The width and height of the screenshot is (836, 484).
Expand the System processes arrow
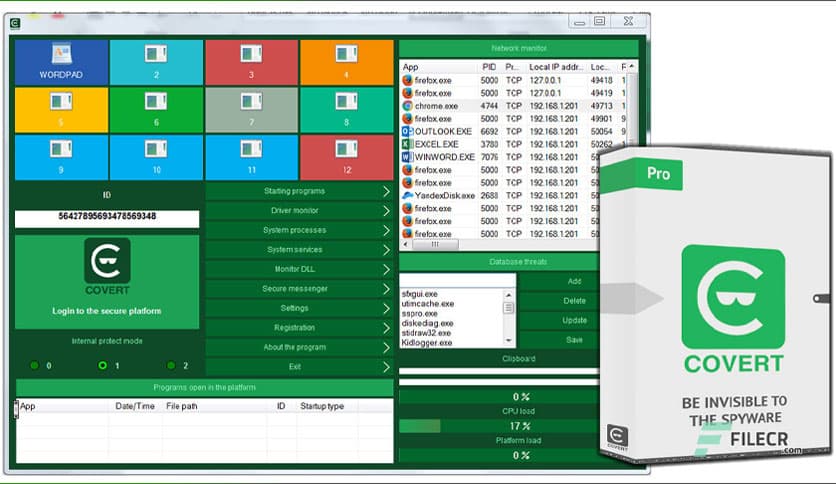pos(386,230)
